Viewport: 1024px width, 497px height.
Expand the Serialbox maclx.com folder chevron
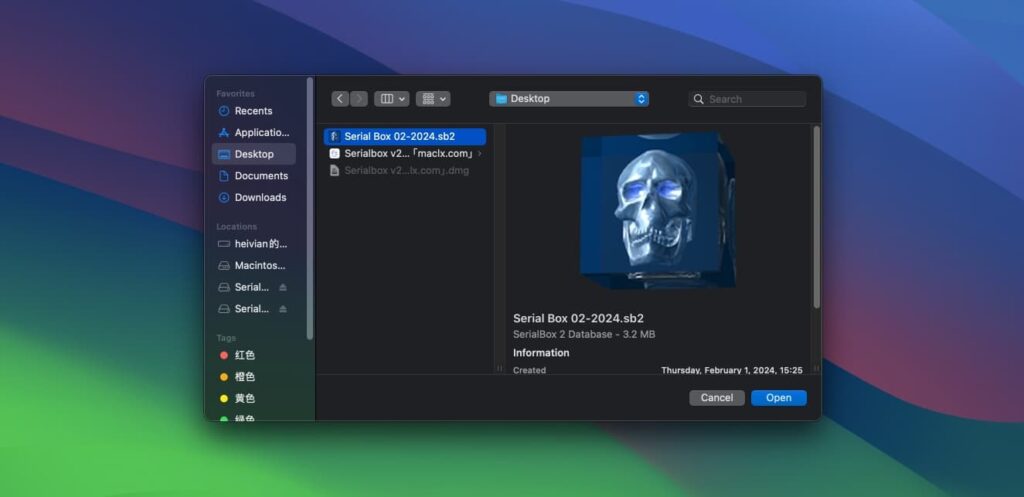pyautogui.click(x=480, y=153)
